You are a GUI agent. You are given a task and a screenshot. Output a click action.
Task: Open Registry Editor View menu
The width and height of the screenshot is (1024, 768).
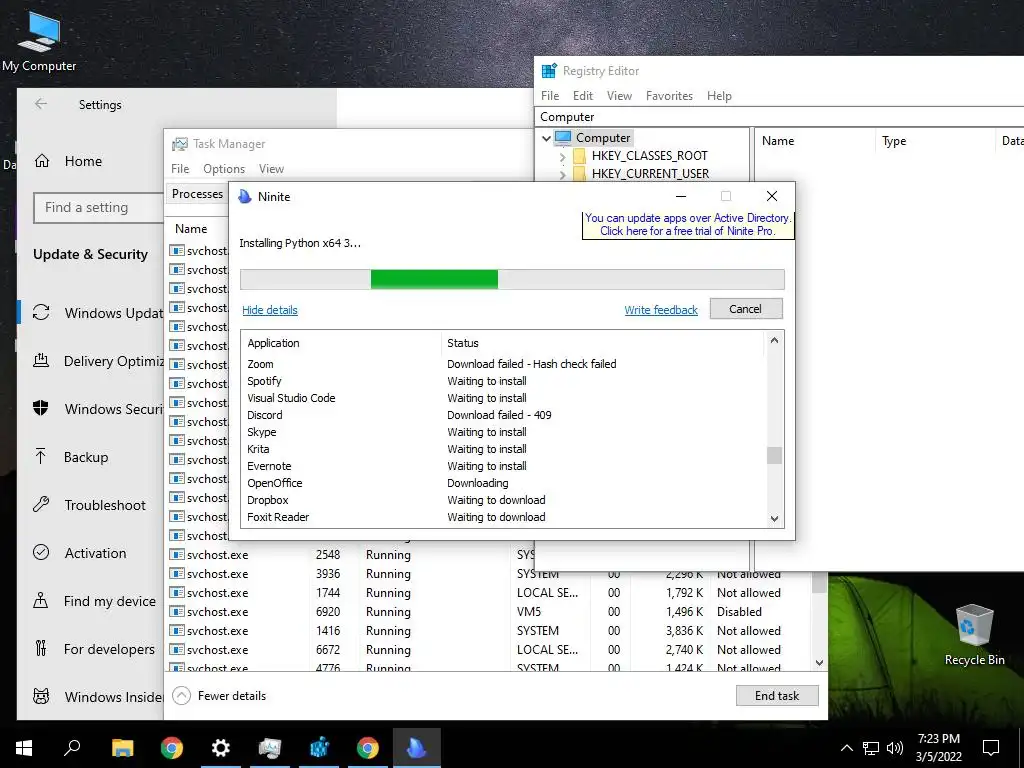[x=619, y=96]
